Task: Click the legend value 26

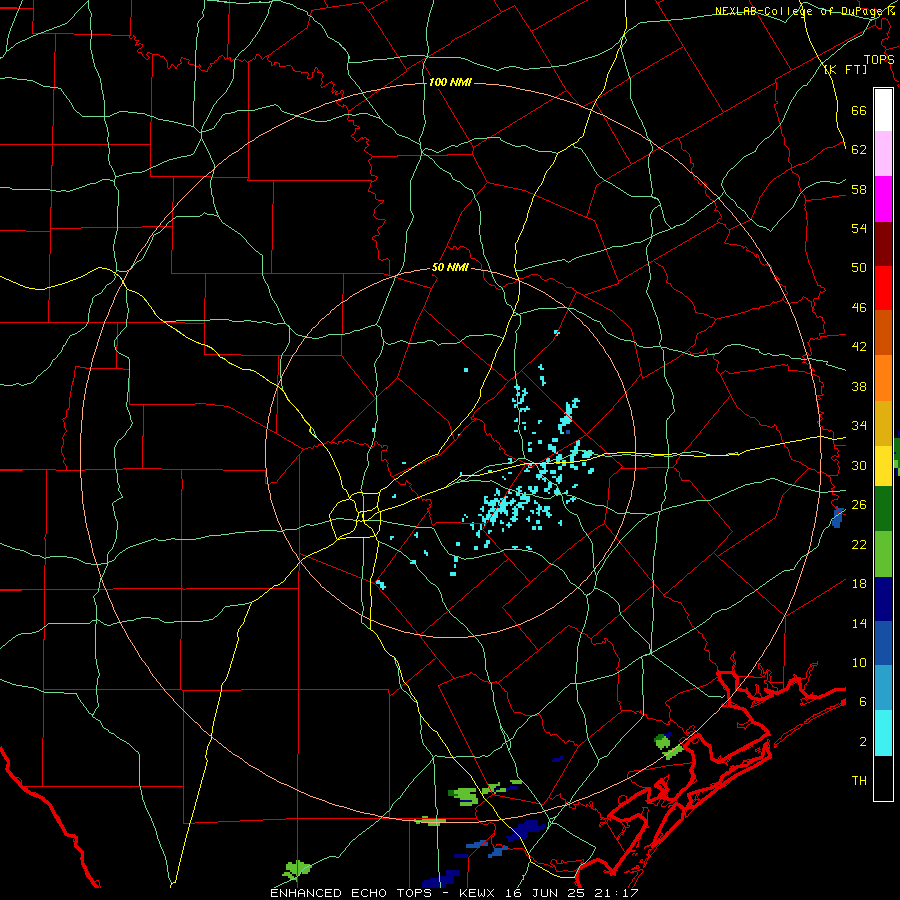Action: click(859, 505)
